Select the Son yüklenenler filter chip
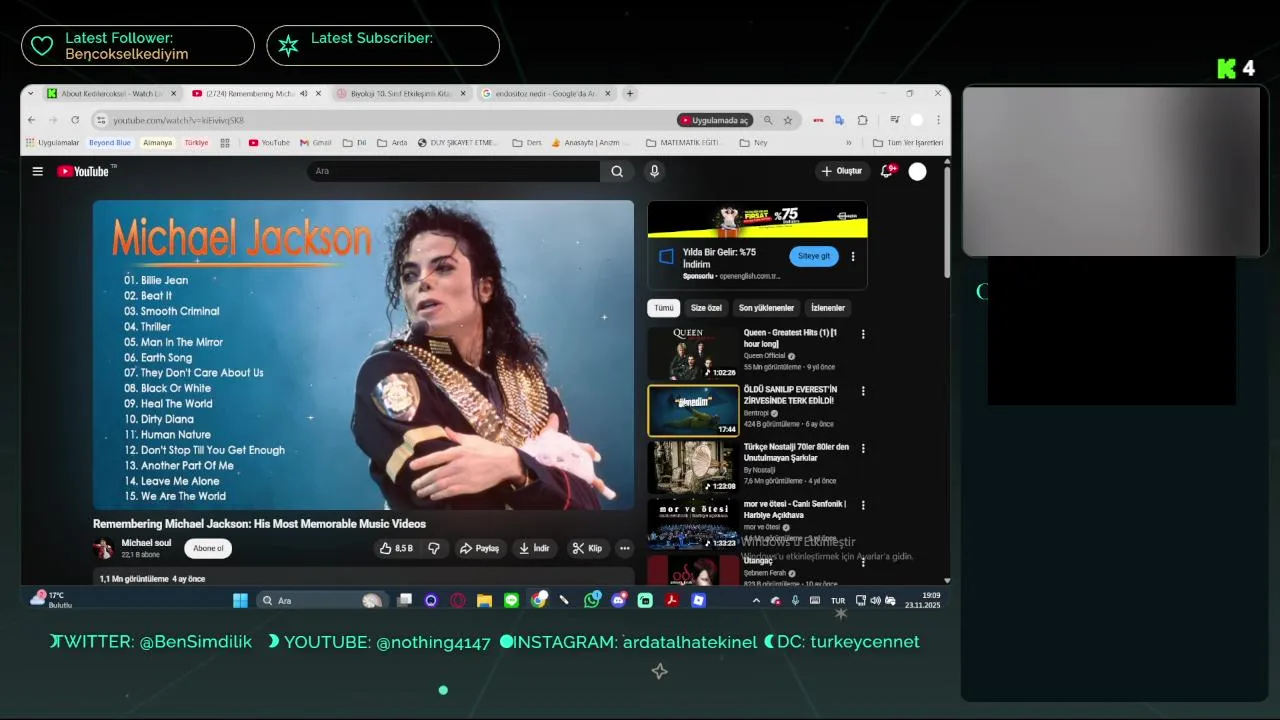Image resolution: width=1280 pixels, height=720 pixels. tap(766, 308)
